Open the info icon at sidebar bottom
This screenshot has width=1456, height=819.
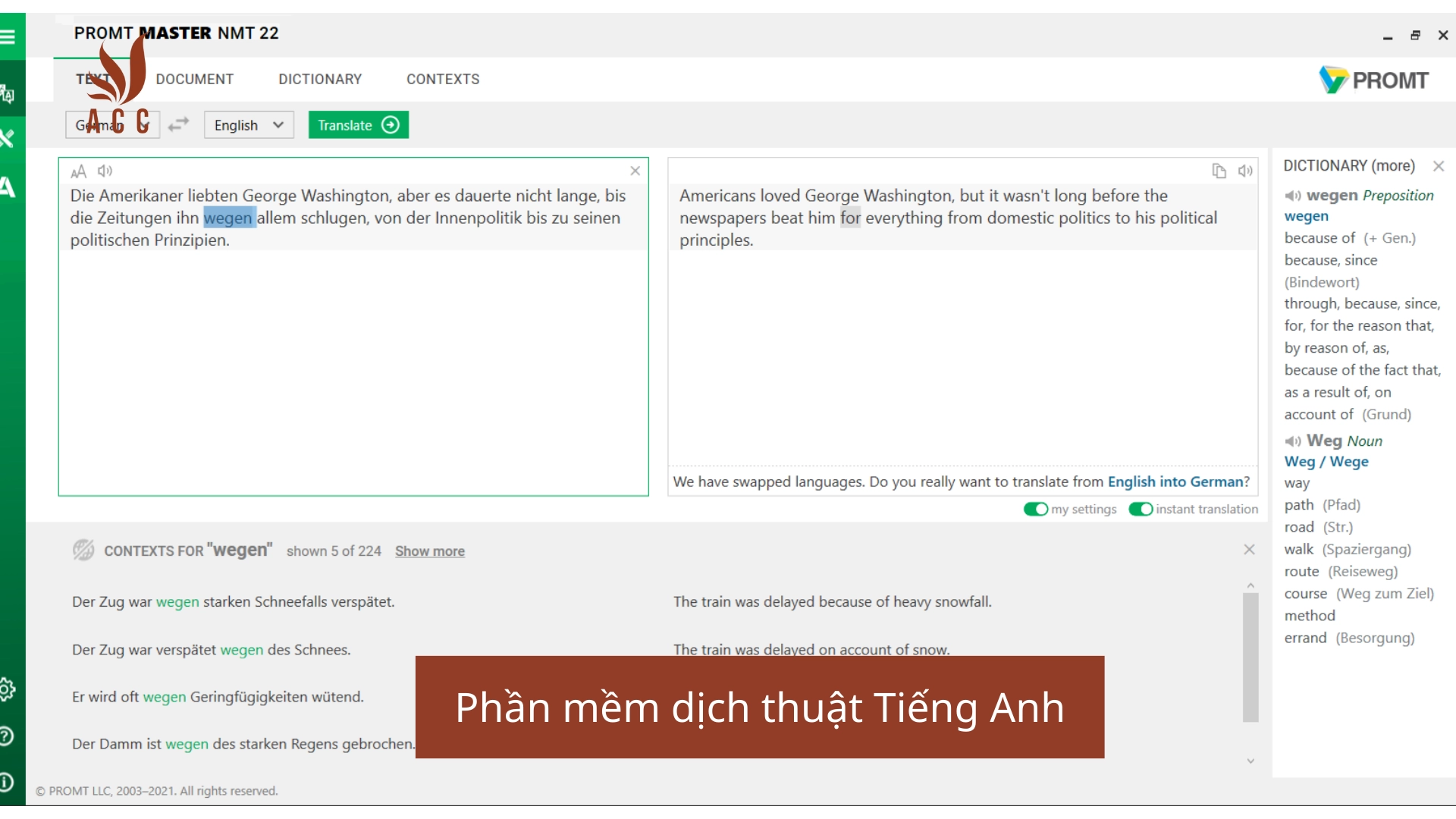[x=6, y=782]
